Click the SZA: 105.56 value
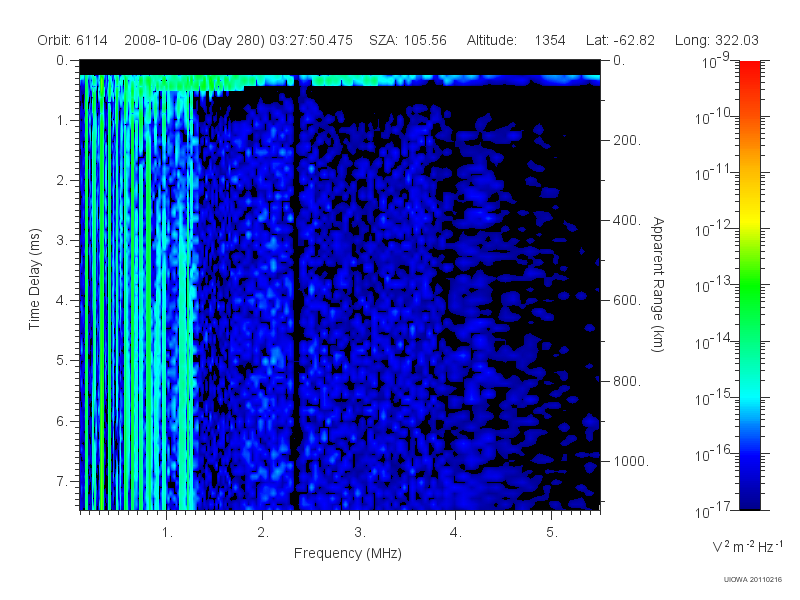The image size is (800, 600). [x=408, y=40]
